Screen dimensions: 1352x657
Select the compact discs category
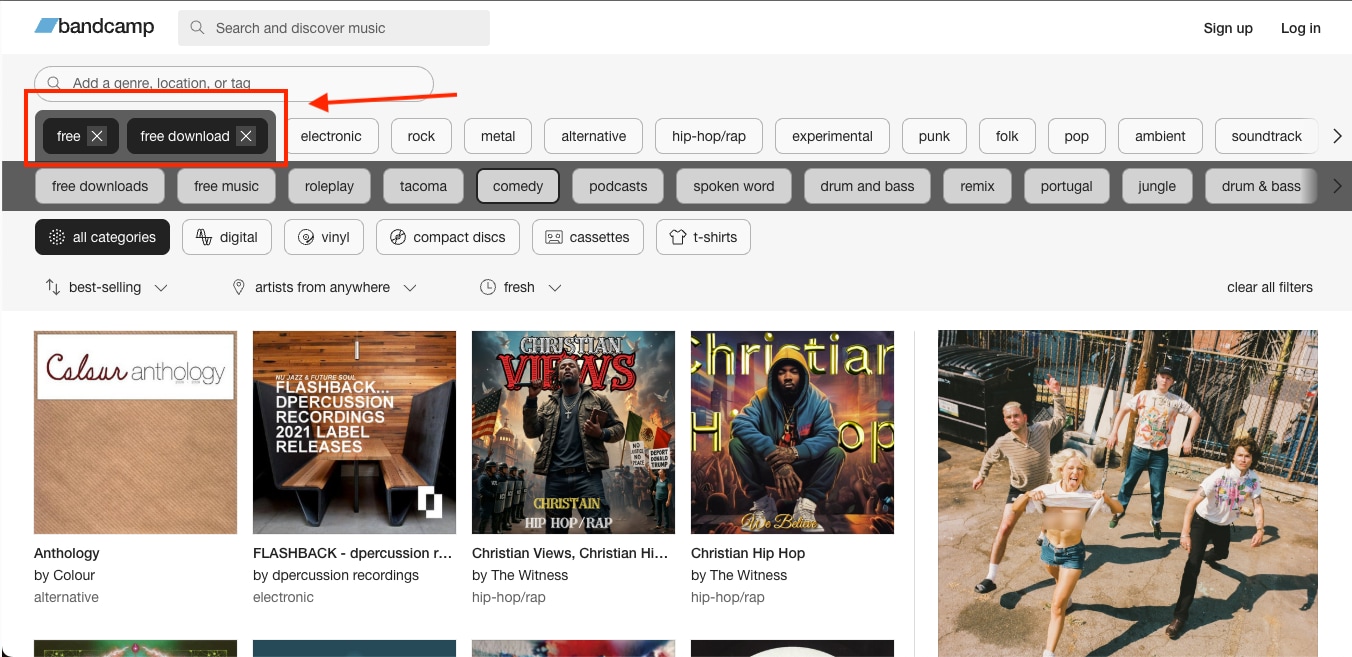447,237
